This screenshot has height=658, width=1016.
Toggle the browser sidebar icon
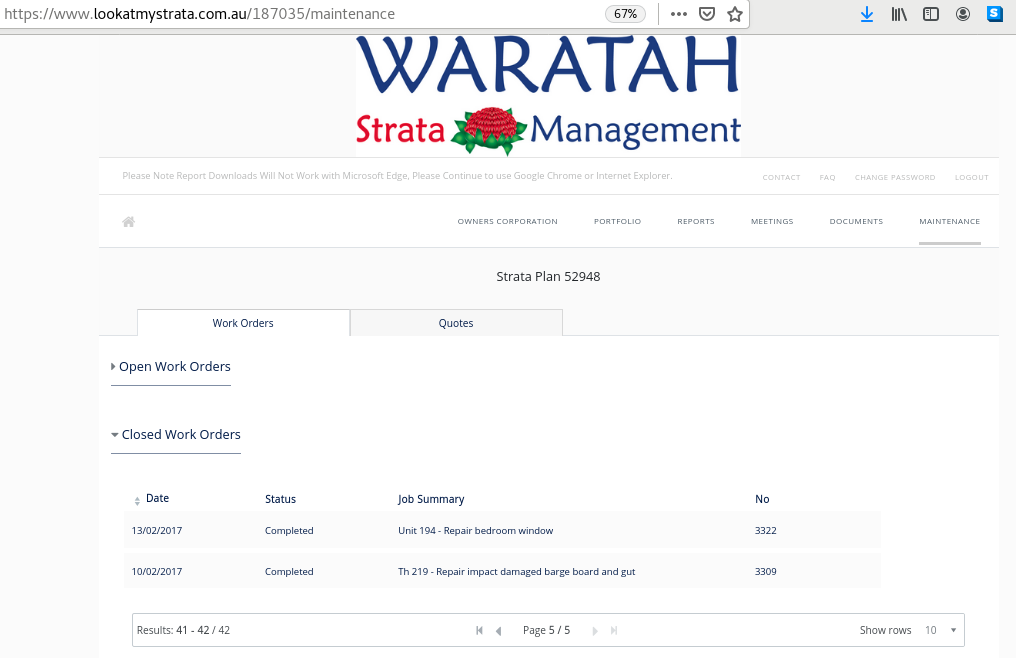(930, 14)
